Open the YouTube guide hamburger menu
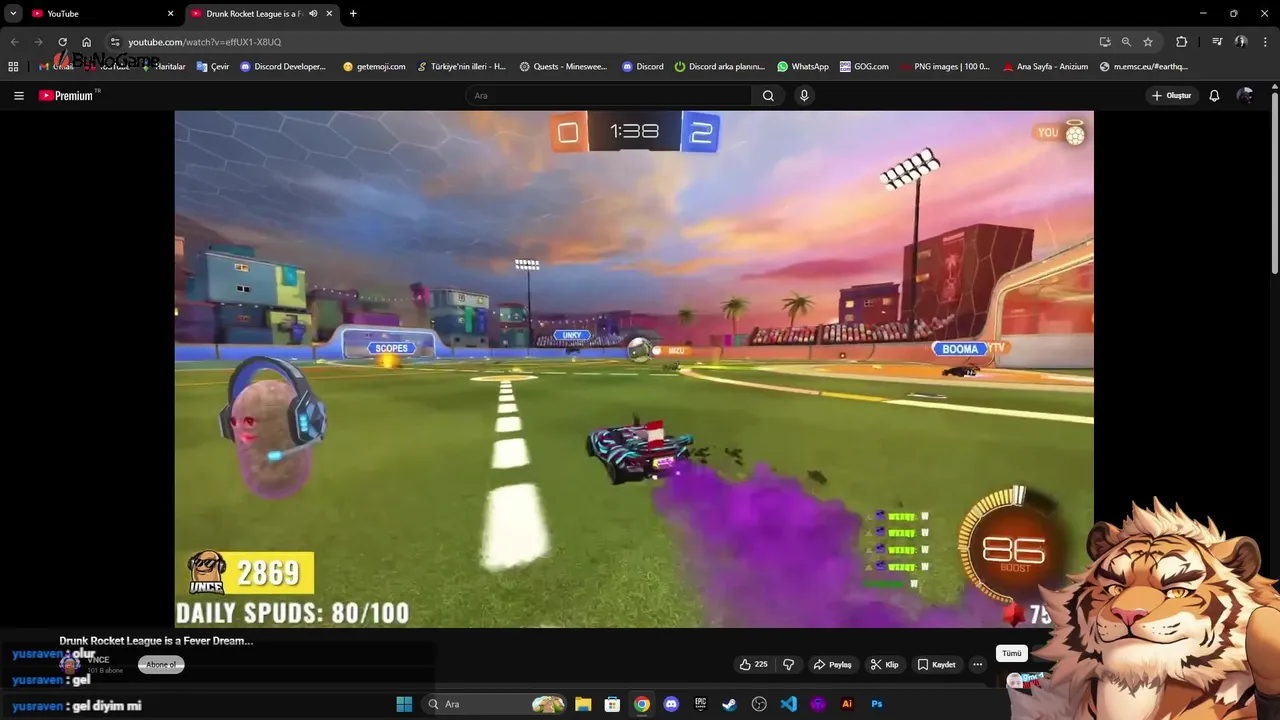The image size is (1280, 720). point(19,96)
